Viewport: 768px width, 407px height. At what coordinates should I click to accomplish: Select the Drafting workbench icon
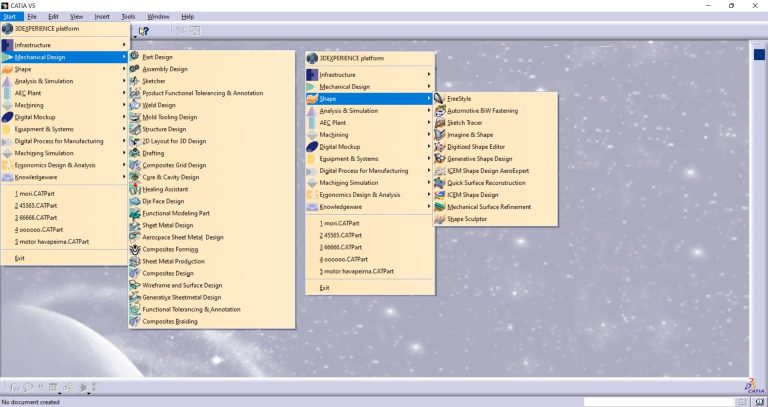coord(135,153)
